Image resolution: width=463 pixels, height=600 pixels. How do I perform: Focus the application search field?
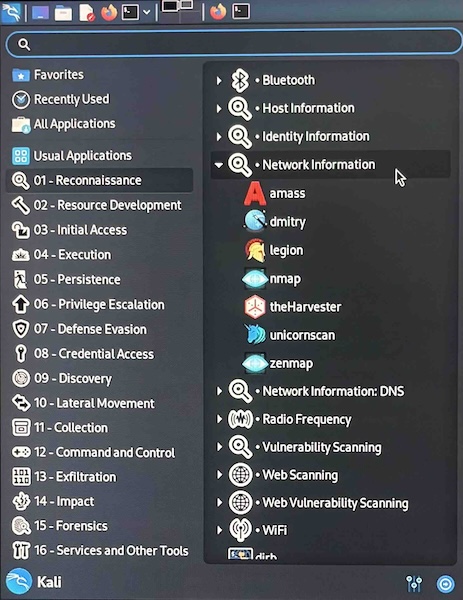(234, 42)
